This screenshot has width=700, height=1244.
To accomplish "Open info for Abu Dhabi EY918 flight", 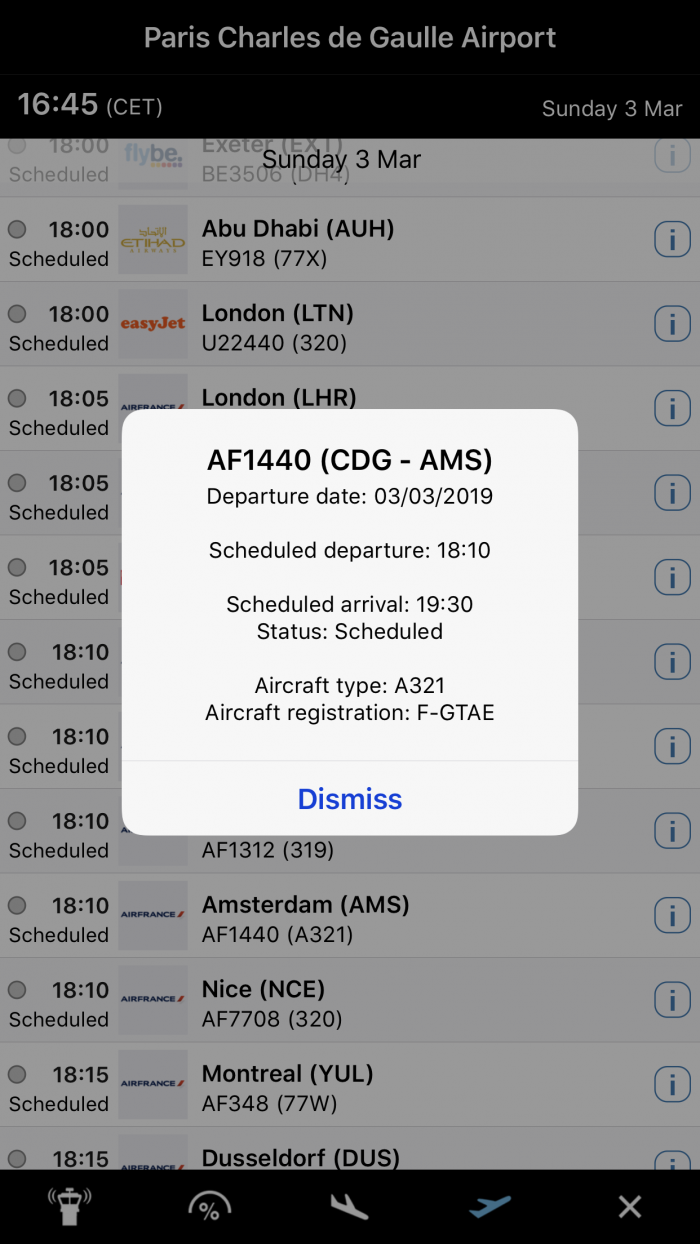I will tap(673, 240).
